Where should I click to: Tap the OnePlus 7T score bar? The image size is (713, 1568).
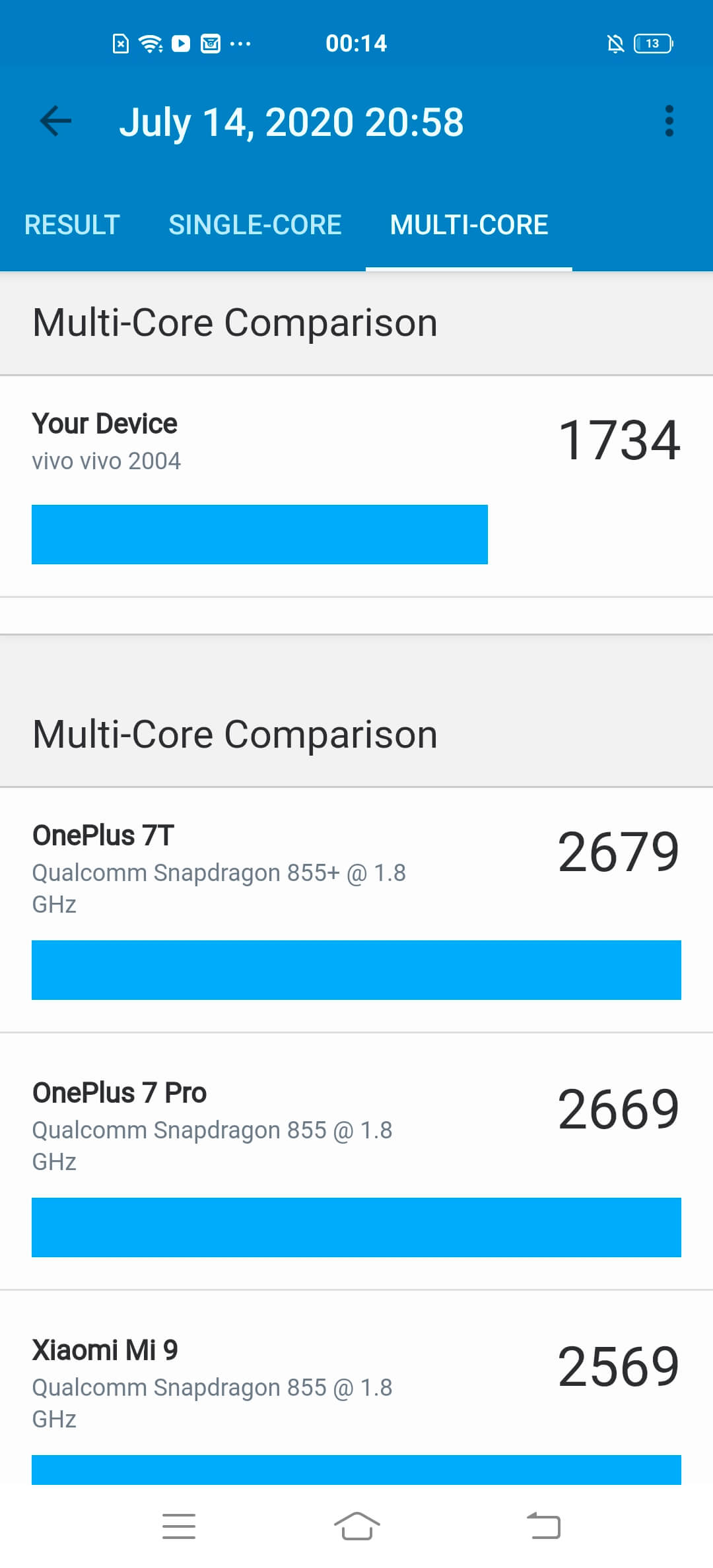coord(356,970)
